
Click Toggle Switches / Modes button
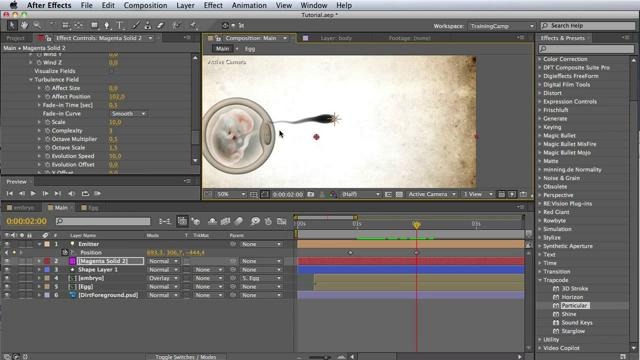[185, 357]
